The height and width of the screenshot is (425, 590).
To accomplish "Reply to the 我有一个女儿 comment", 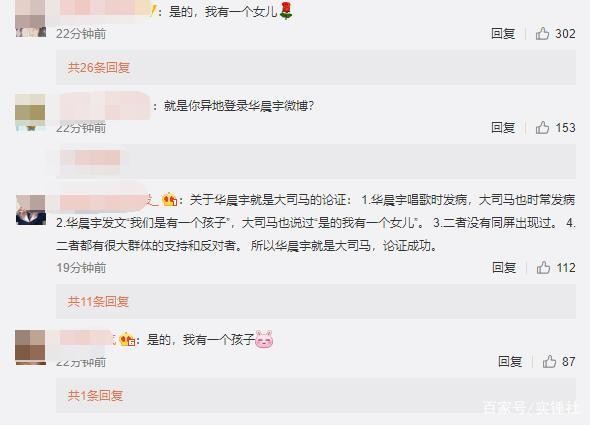I will (x=503, y=34).
